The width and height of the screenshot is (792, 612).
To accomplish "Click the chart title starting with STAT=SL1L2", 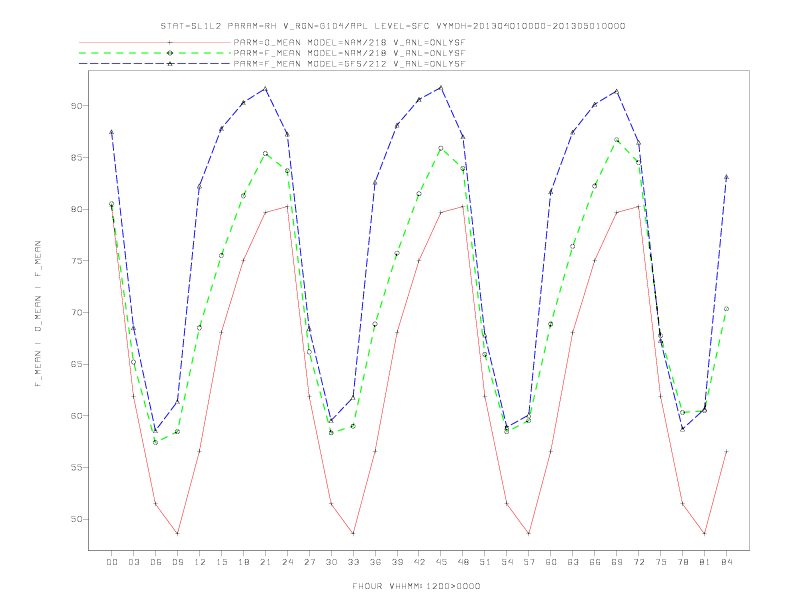I will [392, 26].
